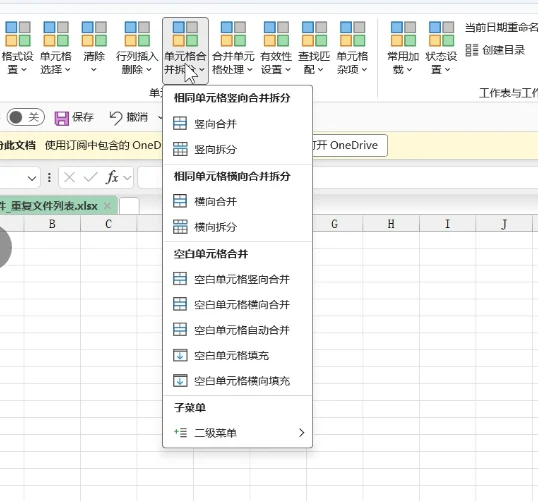Image resolution: width=538 pixels, height=501 pixels.
Task: Expand the 二级菜单 chevron arrow
Action: 302,433
